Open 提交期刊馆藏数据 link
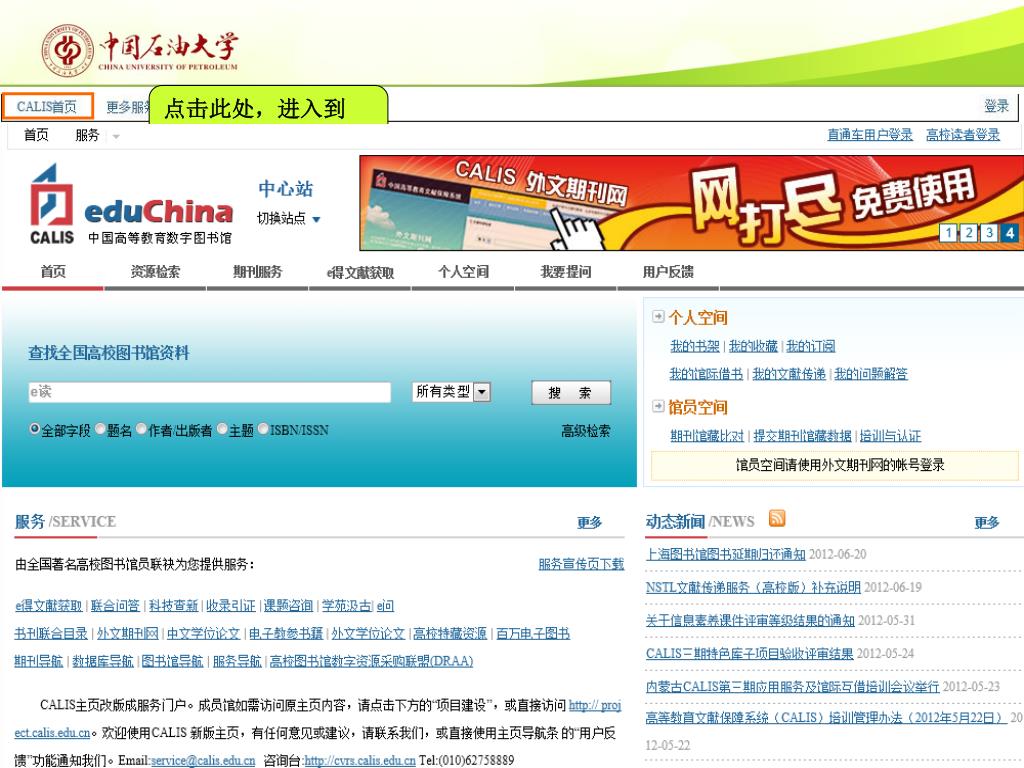This screenshot has width=1024, height=768. (803, 436)
